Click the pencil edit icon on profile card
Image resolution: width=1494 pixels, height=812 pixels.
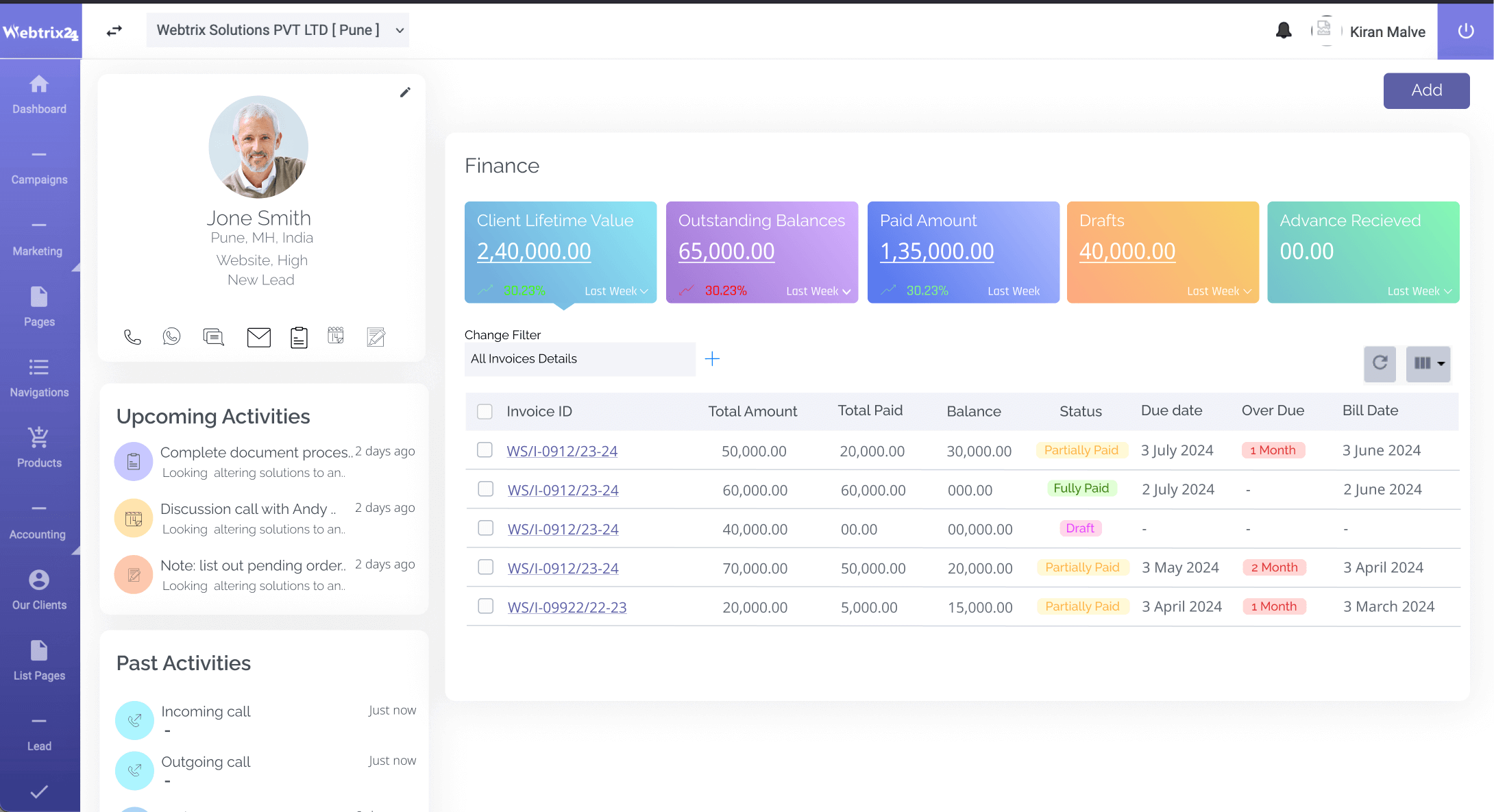(405, 93)
